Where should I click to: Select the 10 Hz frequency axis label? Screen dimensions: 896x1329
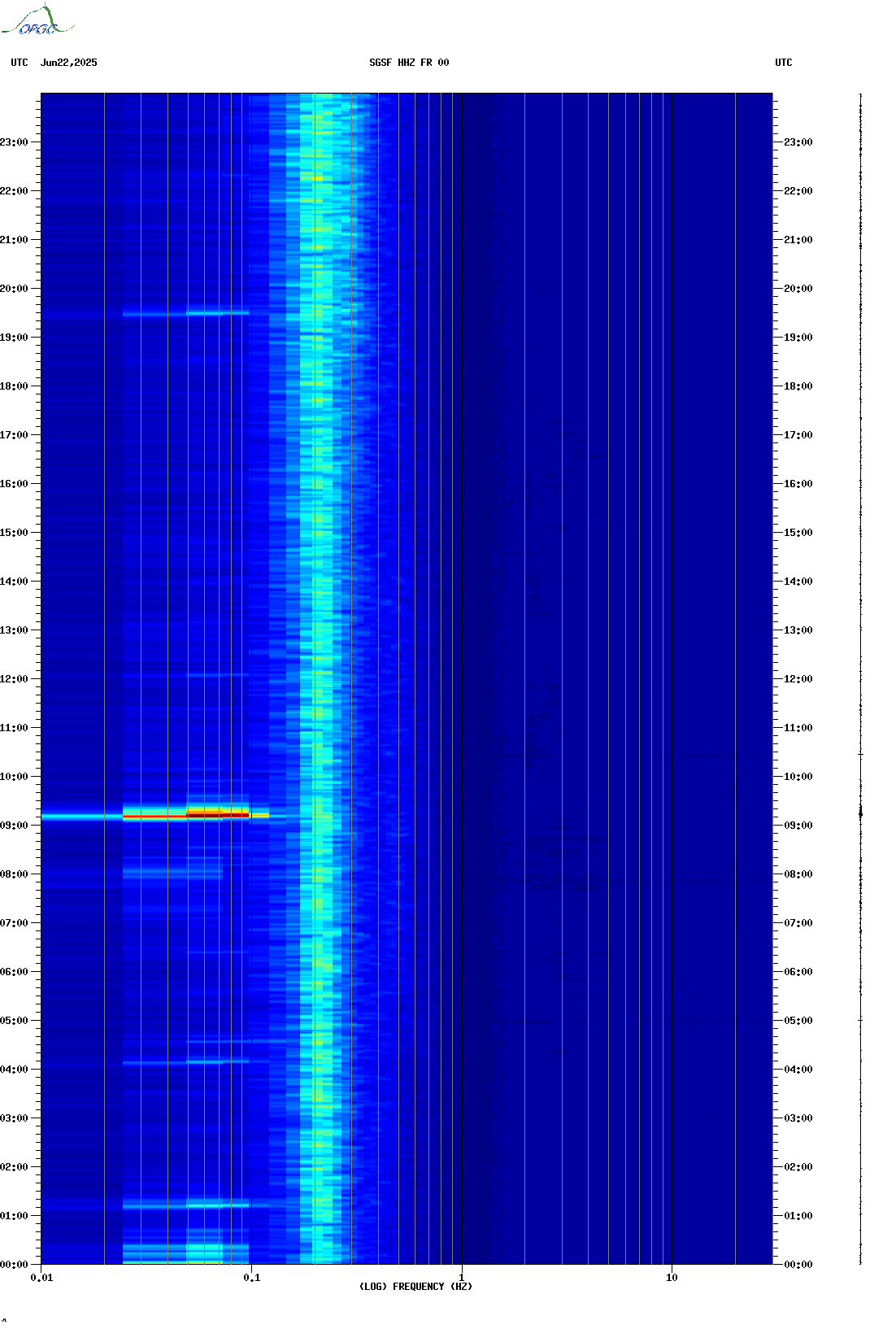[672, 1278]
